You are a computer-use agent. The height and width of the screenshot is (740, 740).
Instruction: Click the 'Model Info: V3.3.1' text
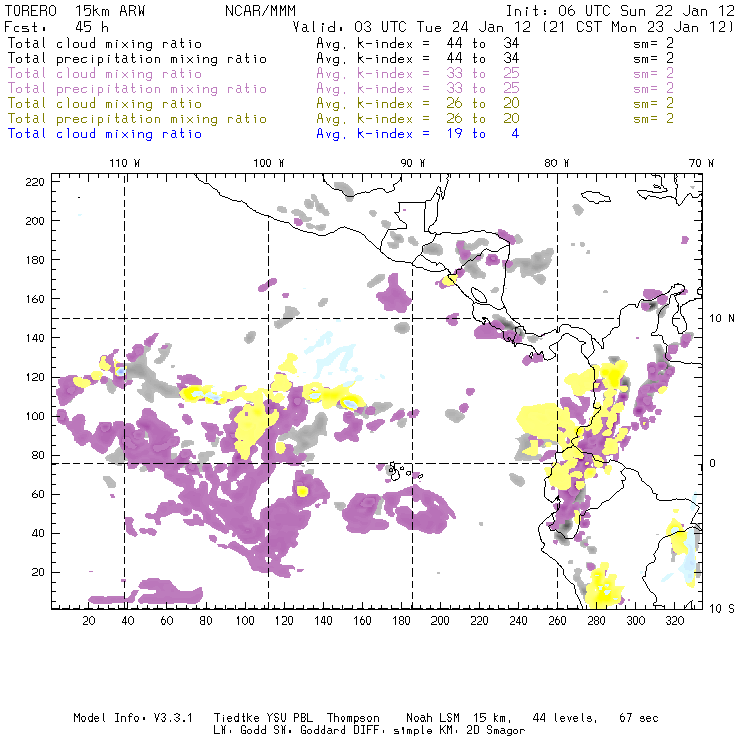[x=133, y=718]
